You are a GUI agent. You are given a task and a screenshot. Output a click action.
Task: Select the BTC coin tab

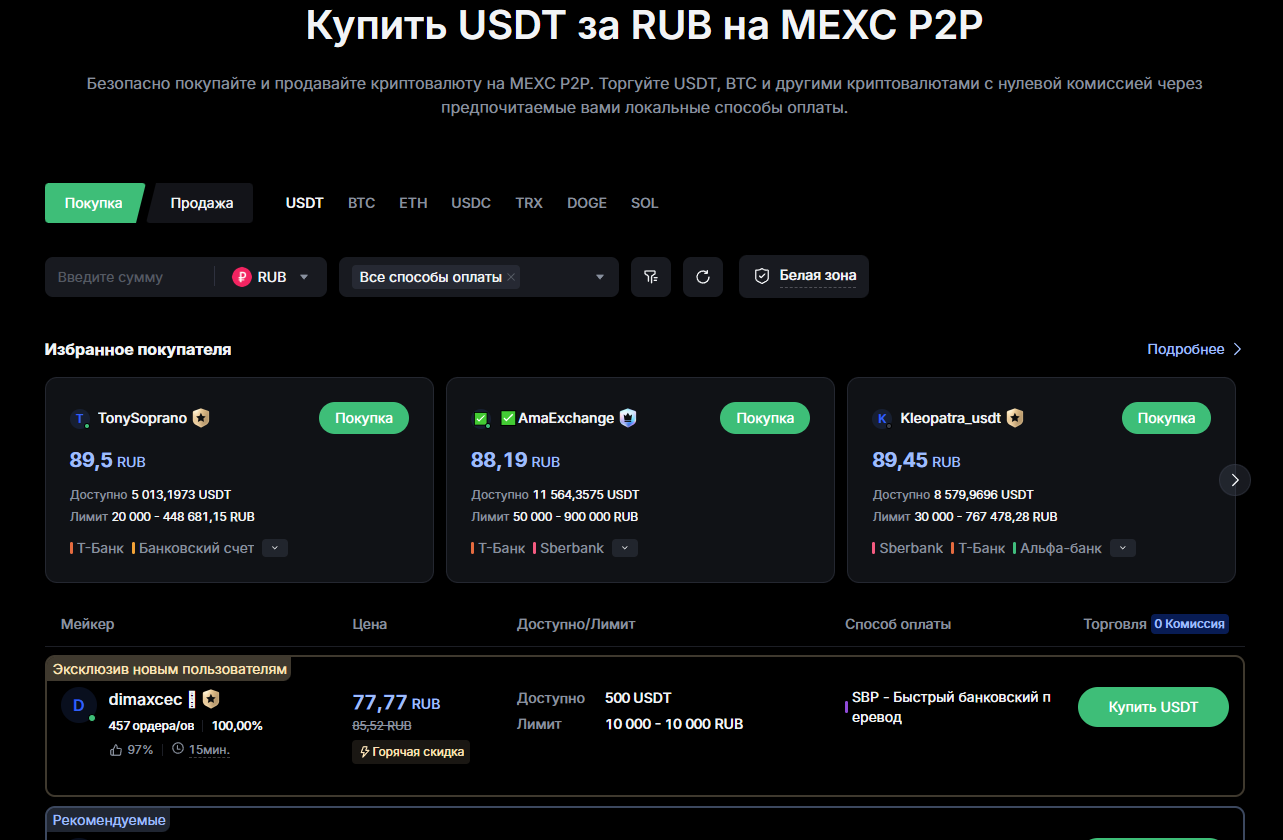pyautogui.click(x=362, y=203)
